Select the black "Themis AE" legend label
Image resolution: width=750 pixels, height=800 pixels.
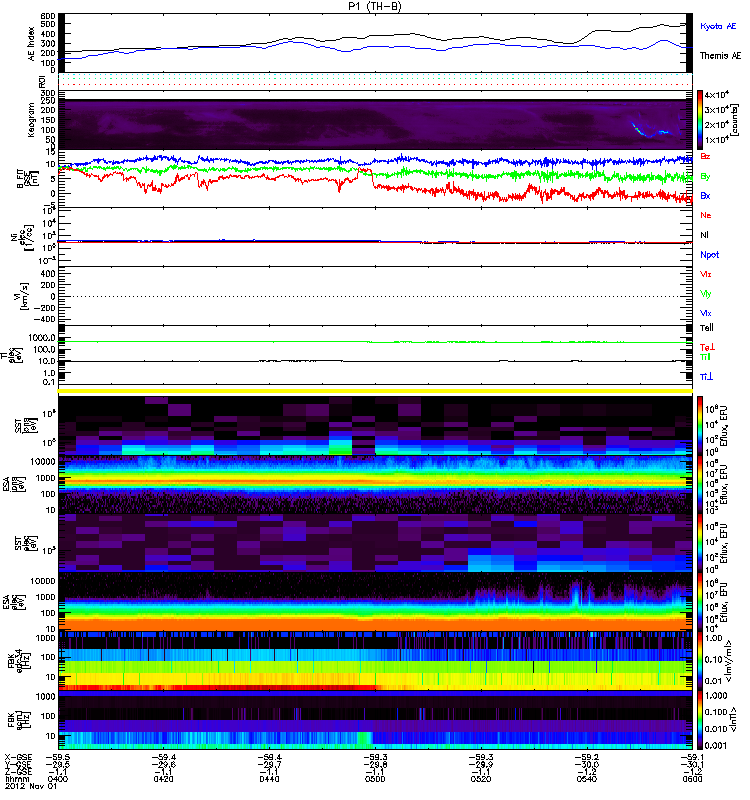click(x=720, y=56)
